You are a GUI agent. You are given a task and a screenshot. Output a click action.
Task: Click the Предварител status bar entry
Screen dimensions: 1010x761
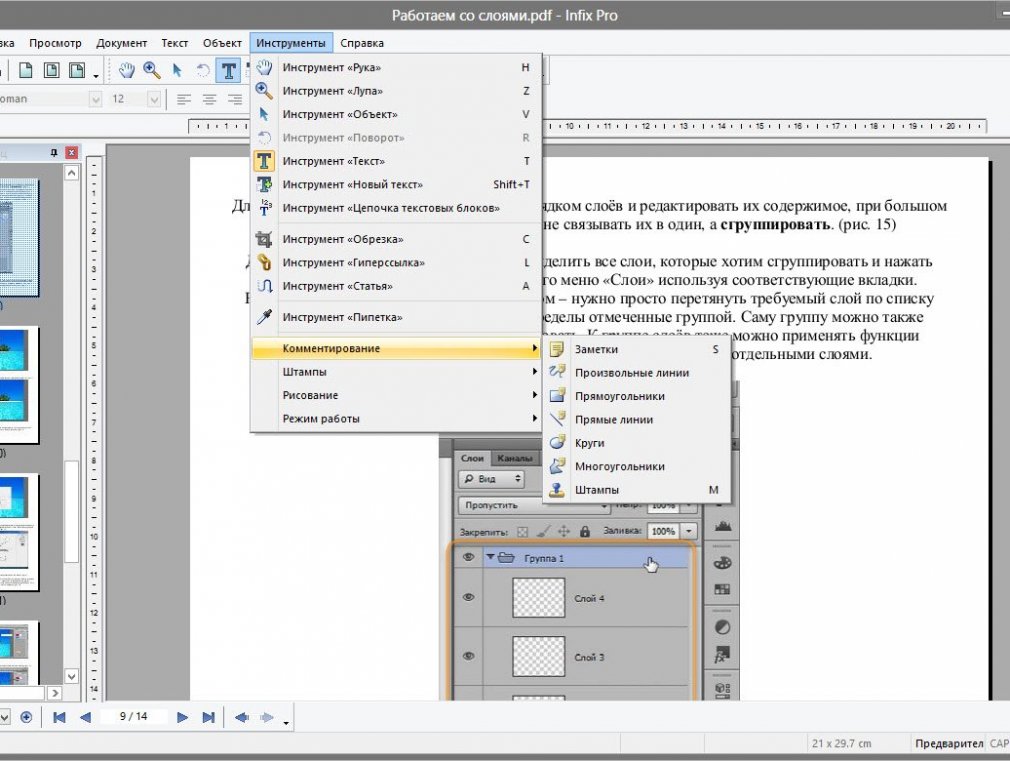click(x=949, y=744)
